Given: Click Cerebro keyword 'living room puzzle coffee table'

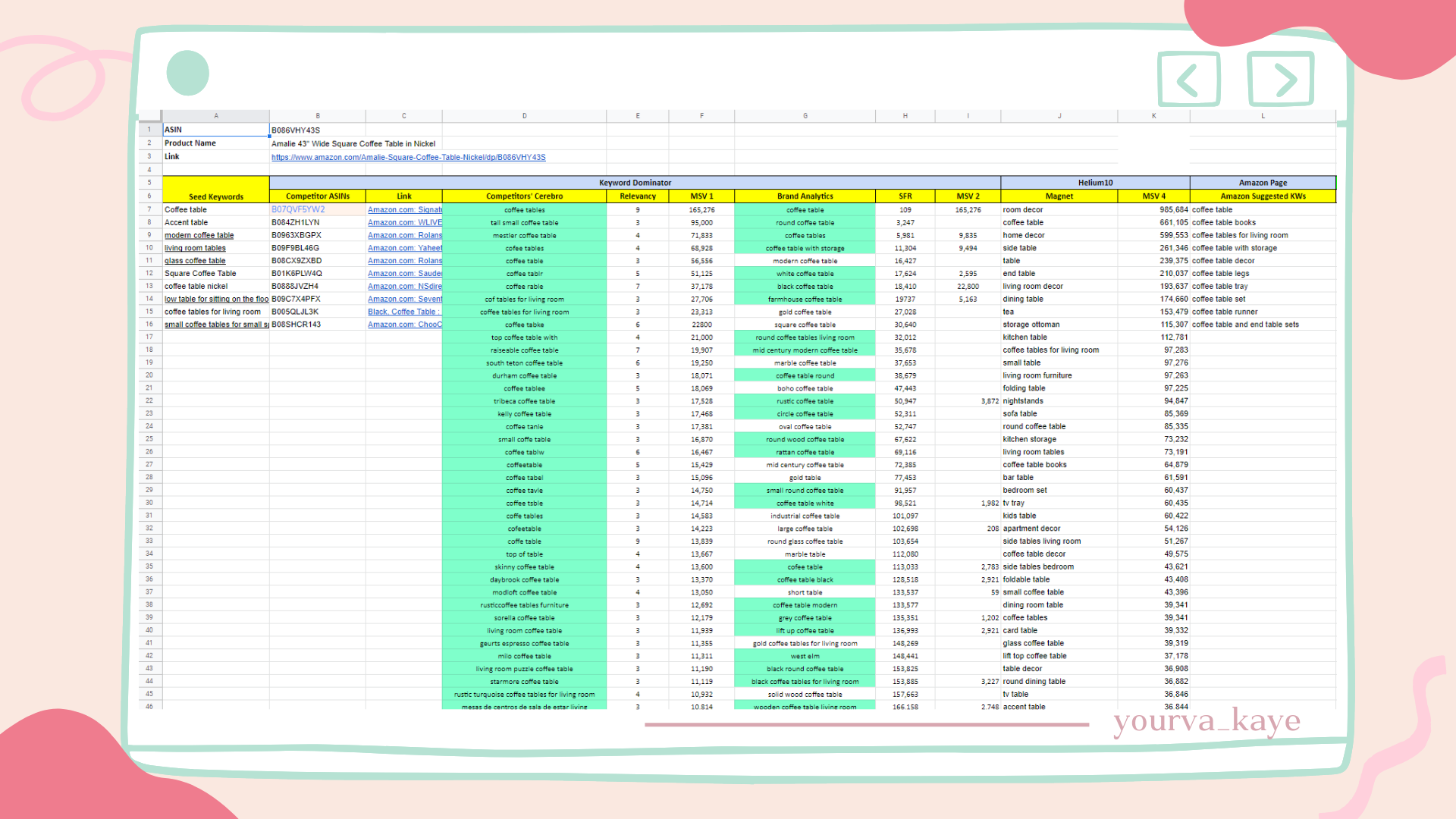Looking at the screenshot, I should click(524, 670).
